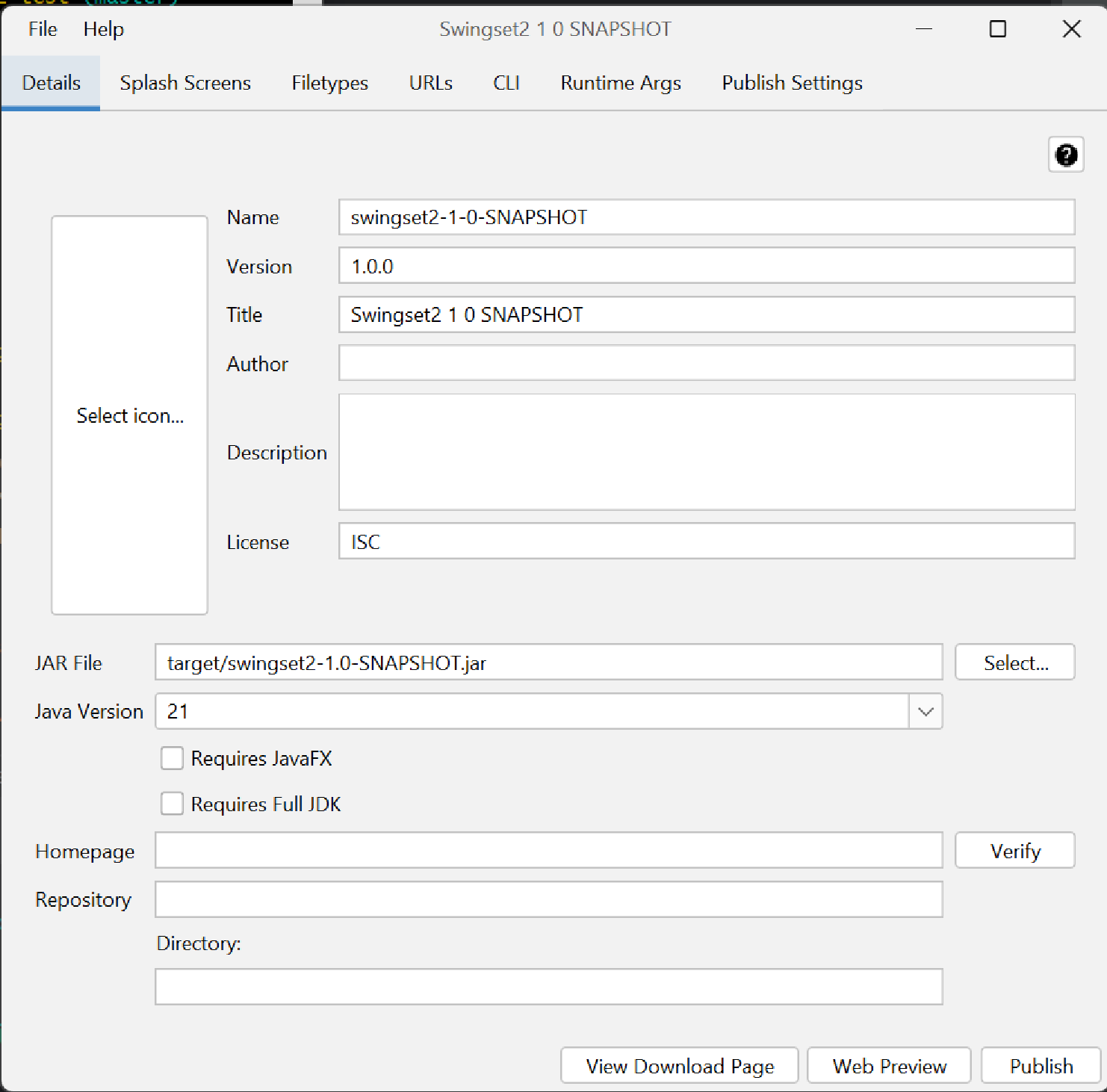Viewport: 1107px width, 1092px height.
Task: Open the URLs tab
Action: point(430,83)
